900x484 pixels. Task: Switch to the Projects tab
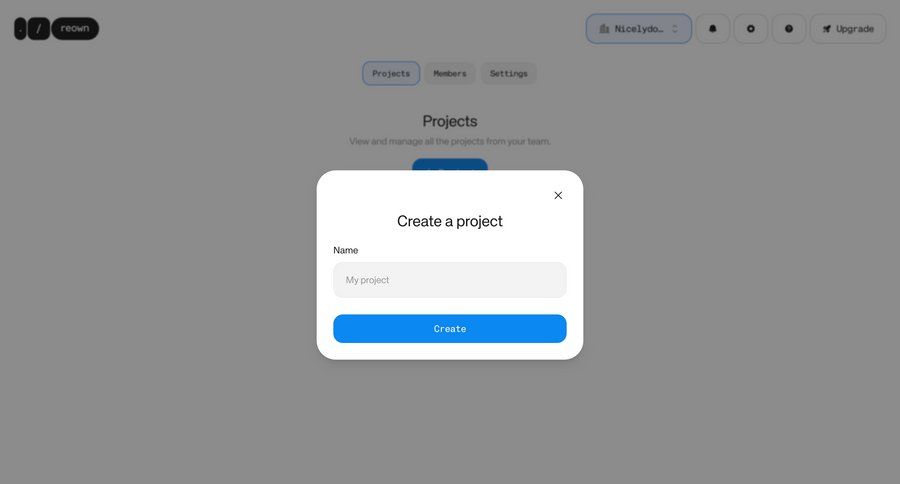[x=391, y=73]
